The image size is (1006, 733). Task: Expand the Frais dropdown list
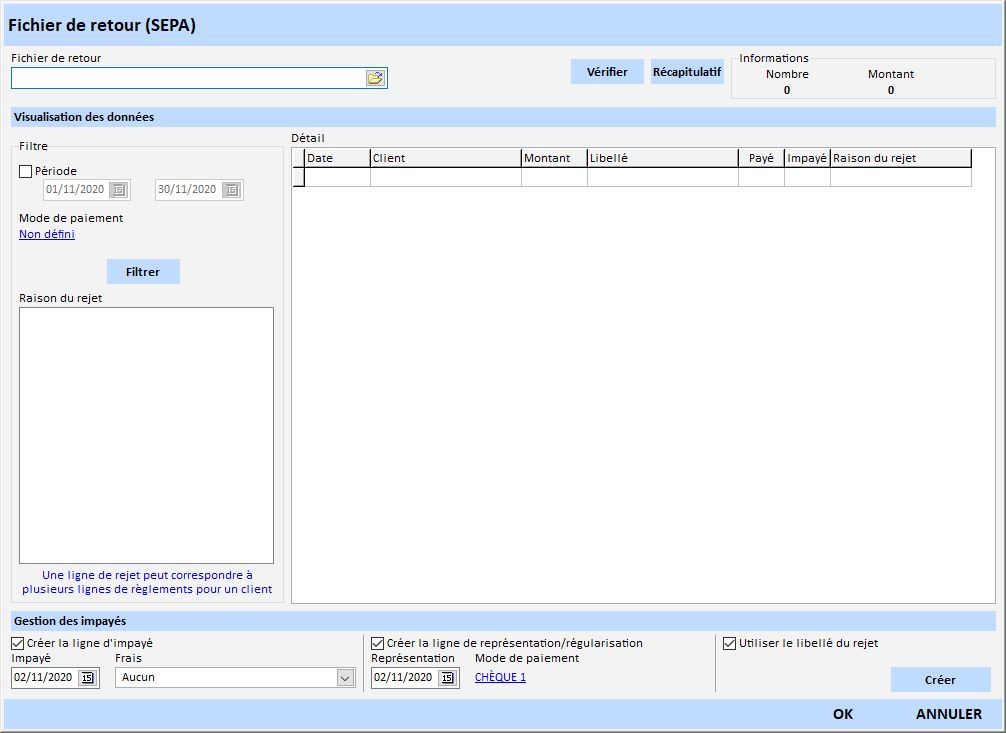click(345, 678)
